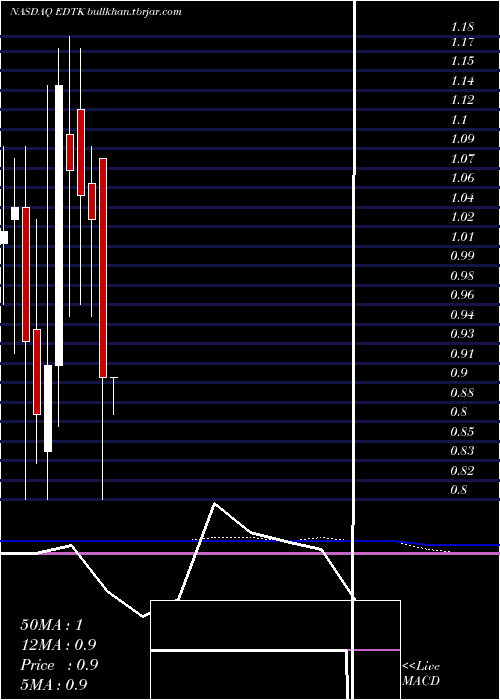Click the 0.82 price level label
The width and height of the screenshot is (500, 700).
pos(462,471)
